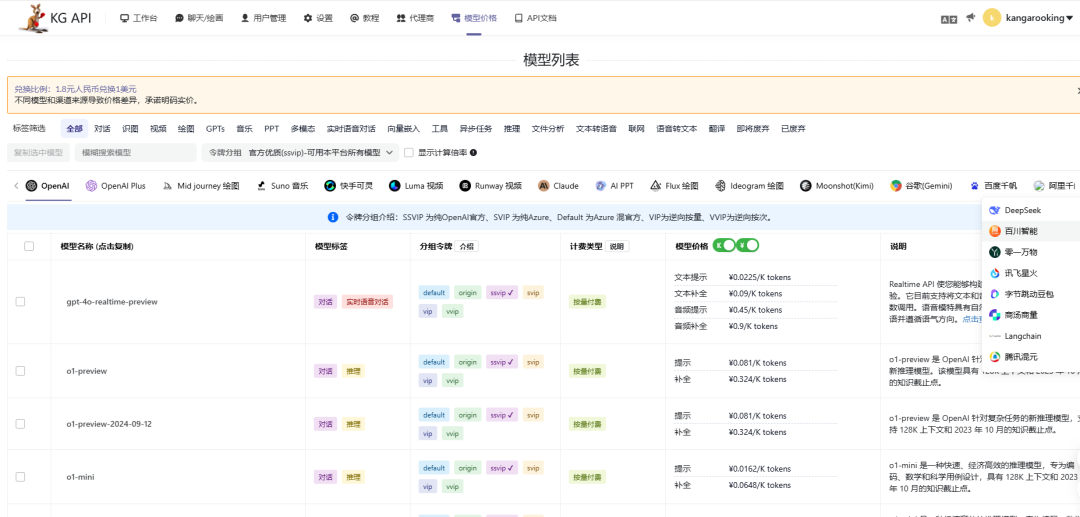1080x517 pixels.
Task: Open the 令牌分组 dropdown selector
Action: click(x=300, y=153)
